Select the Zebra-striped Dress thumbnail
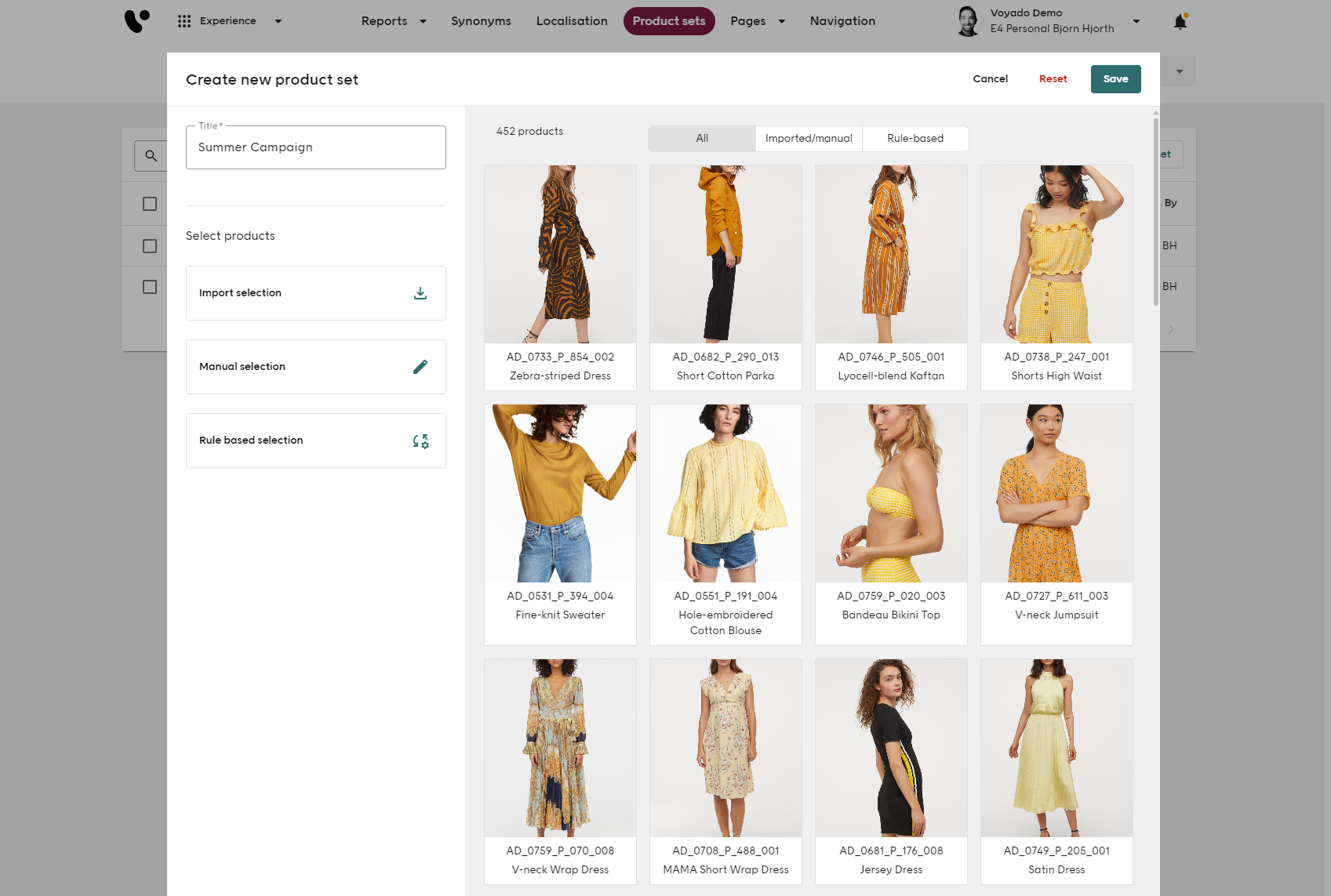The width and height of the screenshot is (1331, 896). pyautogui.click(x=560, y=254)
